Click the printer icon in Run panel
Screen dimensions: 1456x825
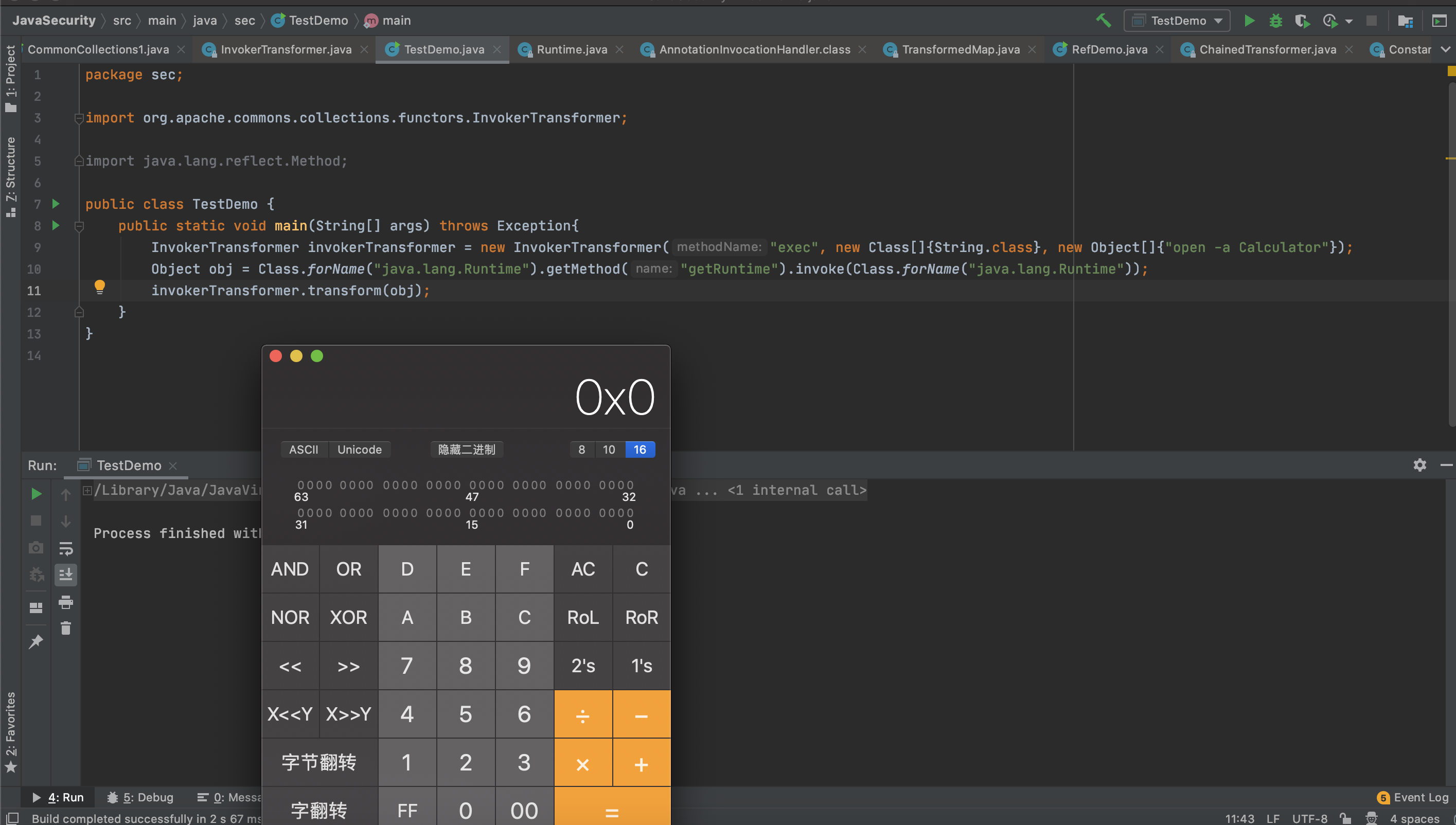coord(66,602)
